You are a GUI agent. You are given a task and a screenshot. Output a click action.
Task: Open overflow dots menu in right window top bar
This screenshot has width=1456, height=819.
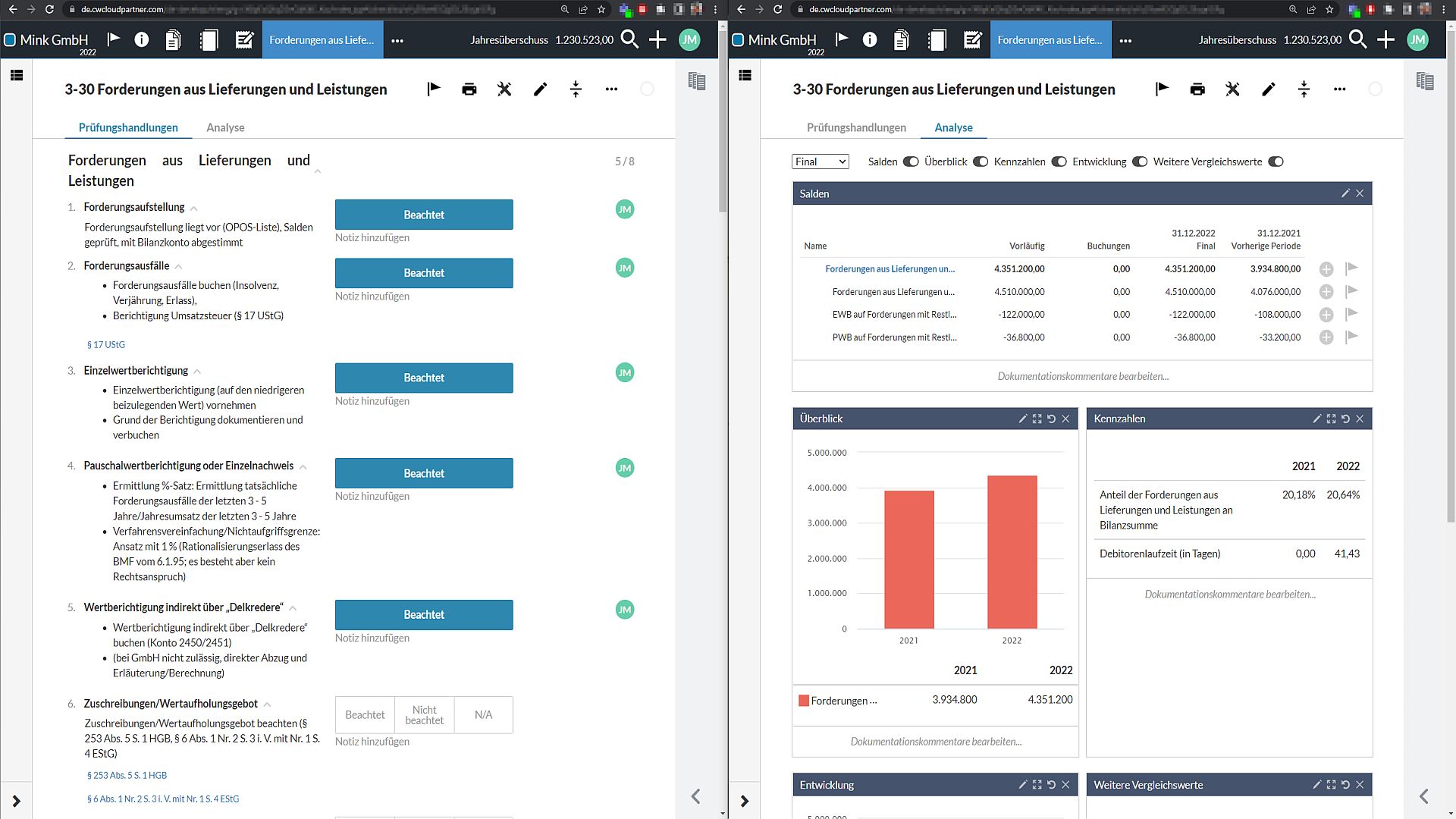(x=1125, y=40)
